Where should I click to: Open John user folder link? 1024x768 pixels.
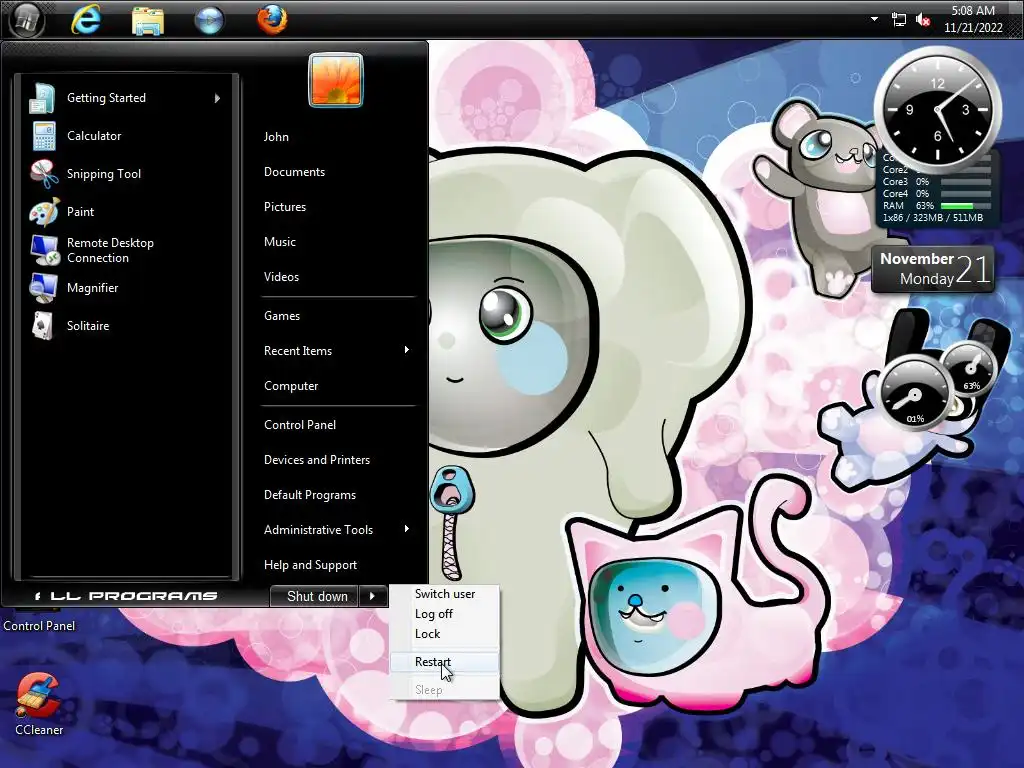tap(276, 136)
